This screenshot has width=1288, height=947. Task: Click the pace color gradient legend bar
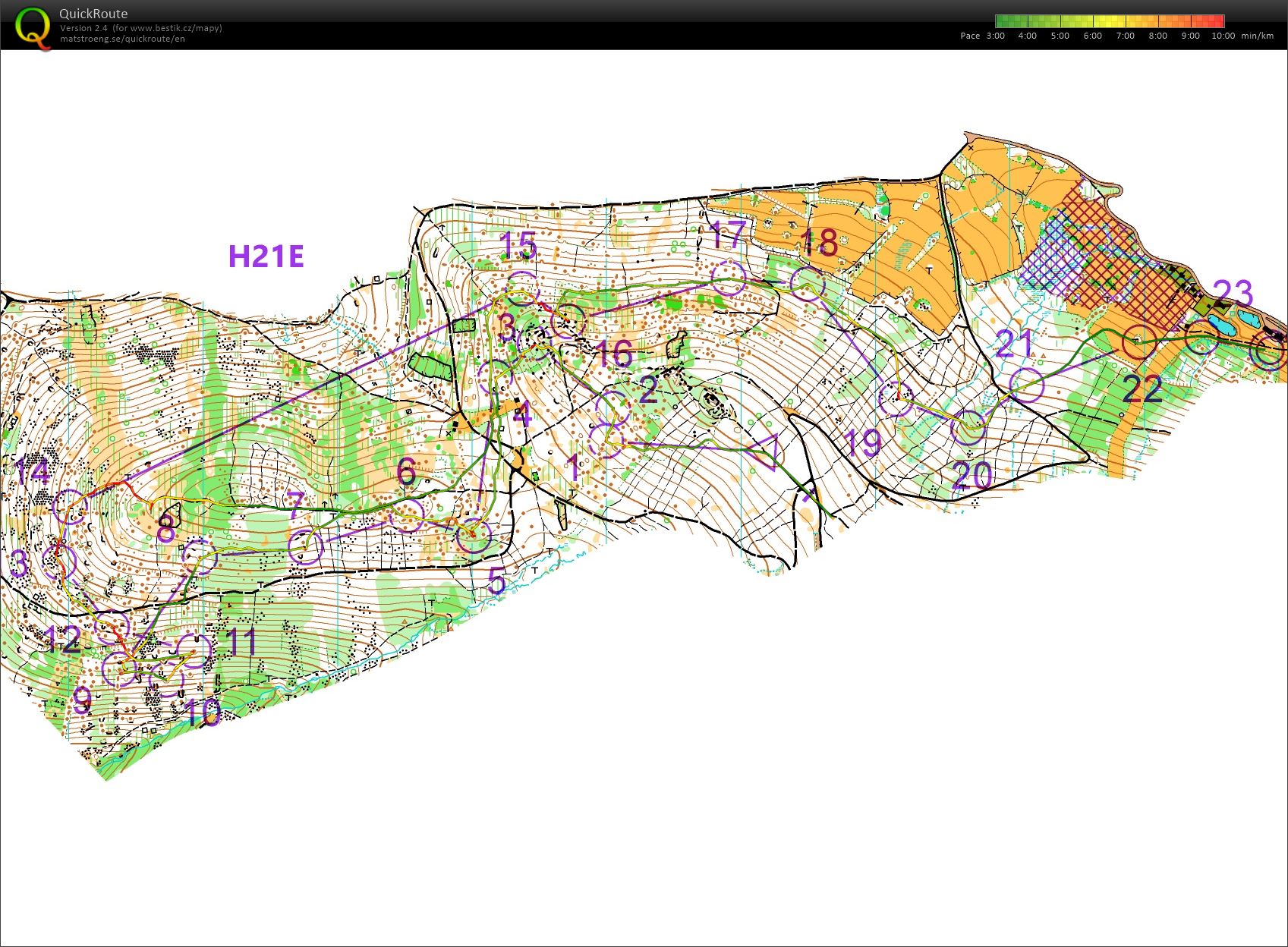pyautogui.click(x=1109, y=21)
